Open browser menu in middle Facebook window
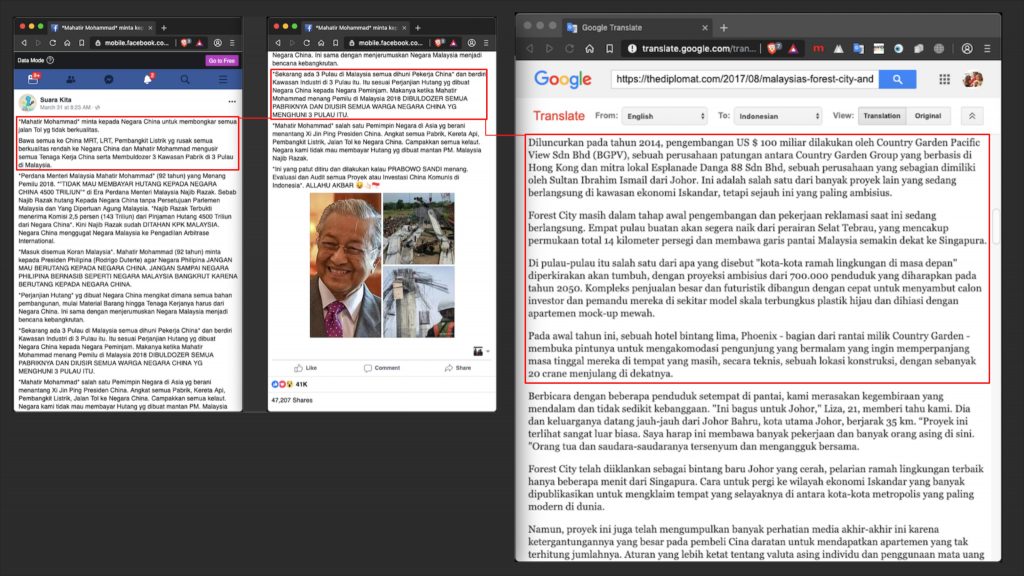Image resolution: width=1024 pixels, height=576 pixels. (486, 43)
